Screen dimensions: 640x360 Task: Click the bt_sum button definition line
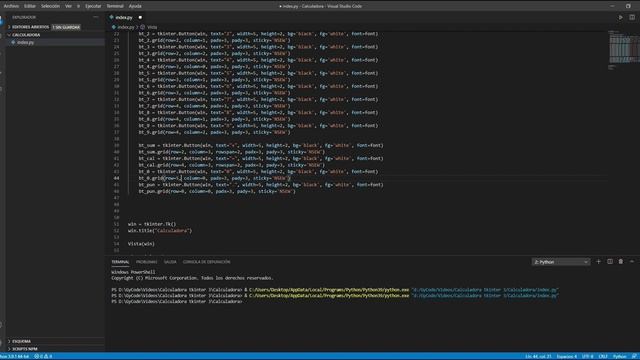(x=261, y=145)
